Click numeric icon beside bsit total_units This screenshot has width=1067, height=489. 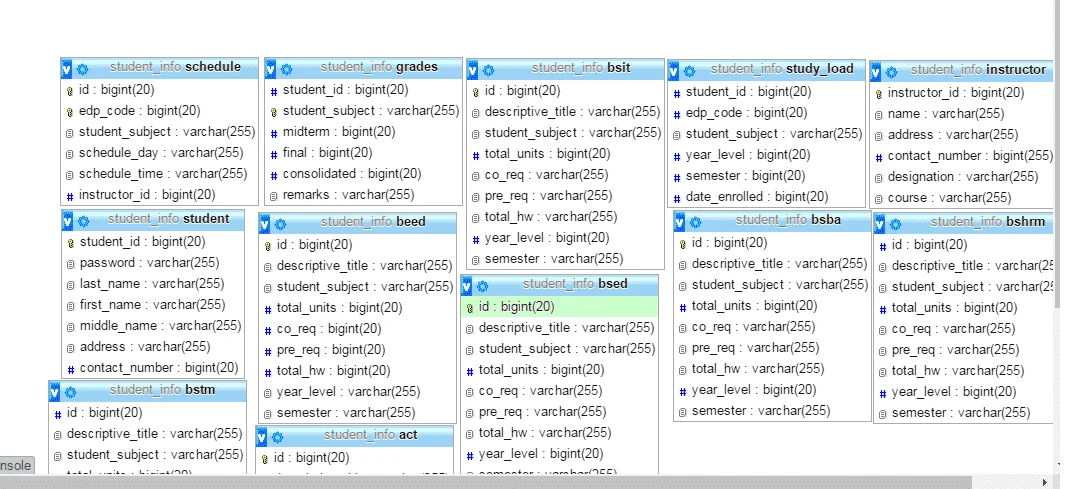point(476,154)
